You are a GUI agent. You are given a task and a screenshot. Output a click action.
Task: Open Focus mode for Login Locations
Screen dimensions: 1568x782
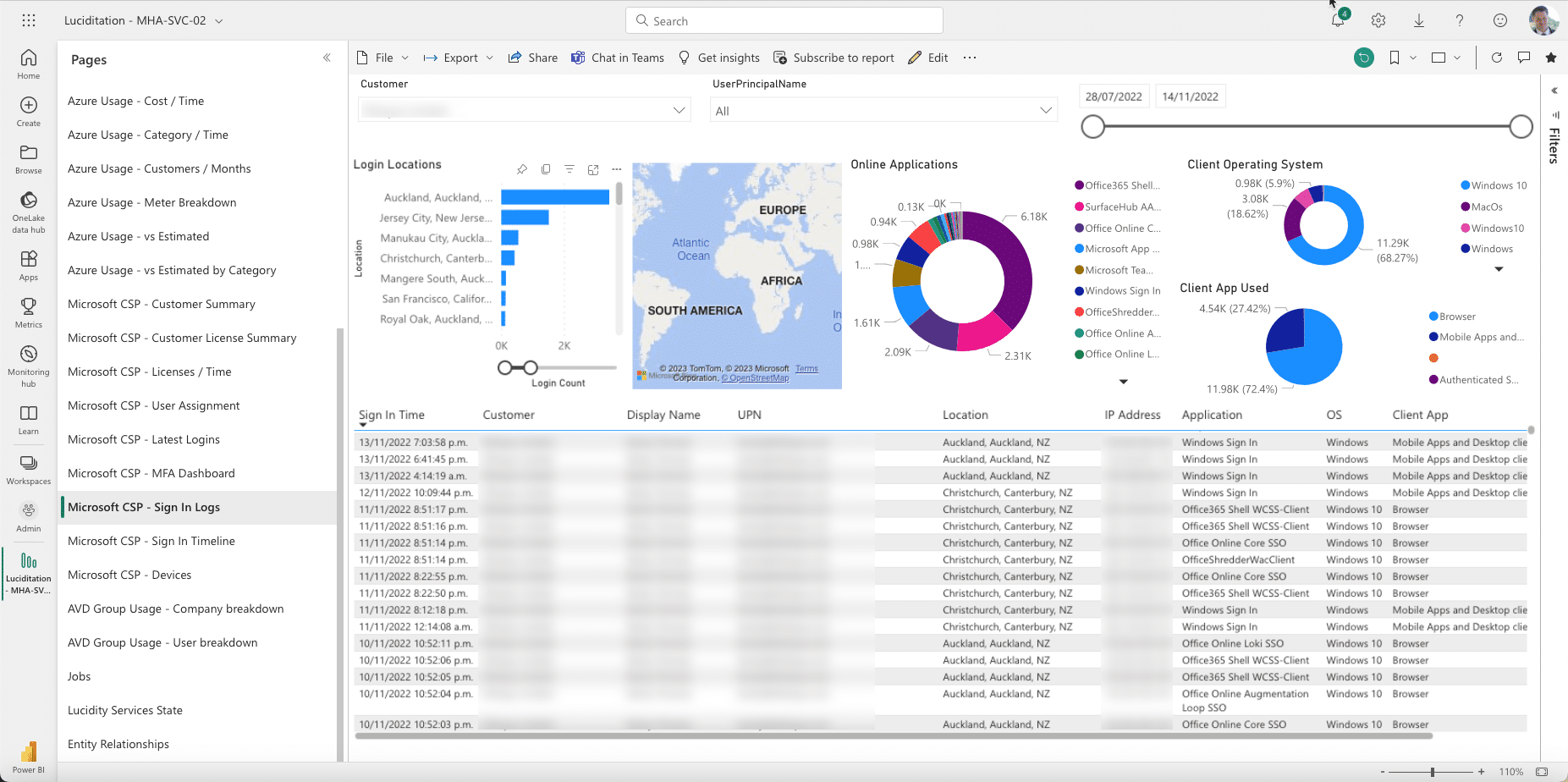pyautogui.click(x=593, y=169)
